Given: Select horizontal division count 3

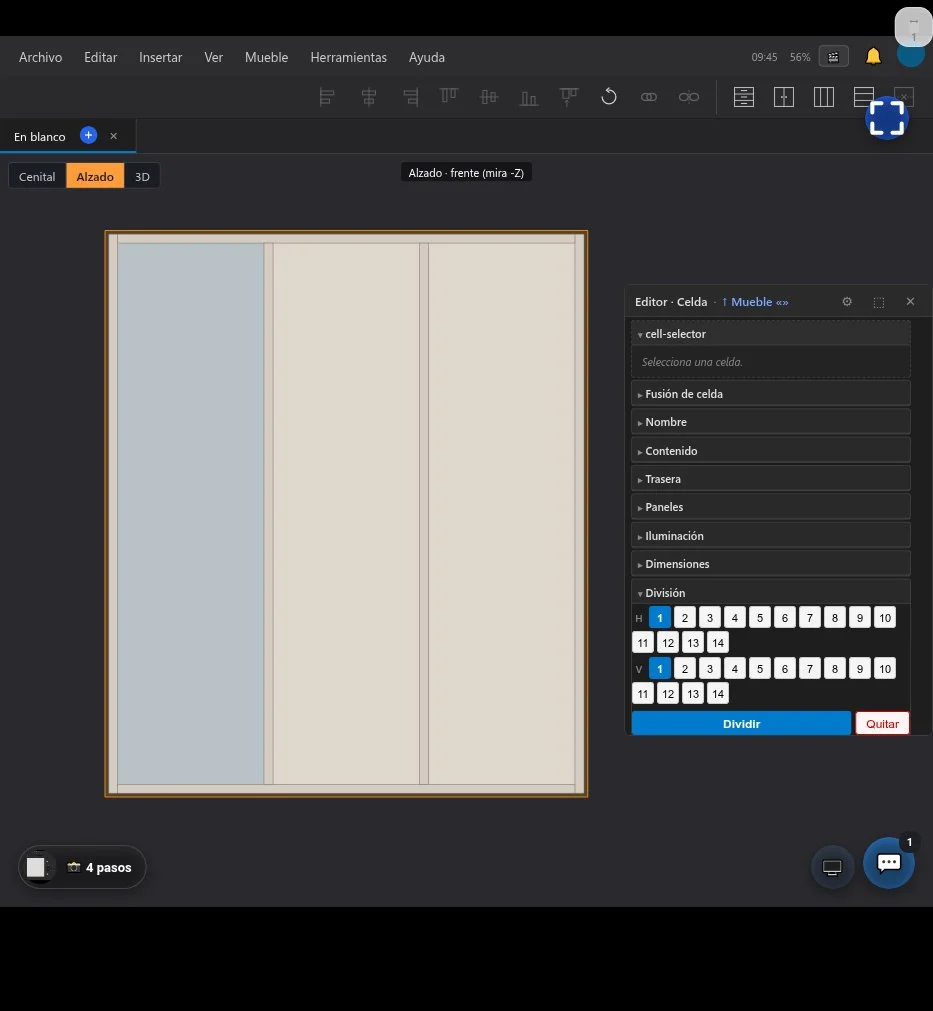Looking at the screenshot, I should click(710, 618).
